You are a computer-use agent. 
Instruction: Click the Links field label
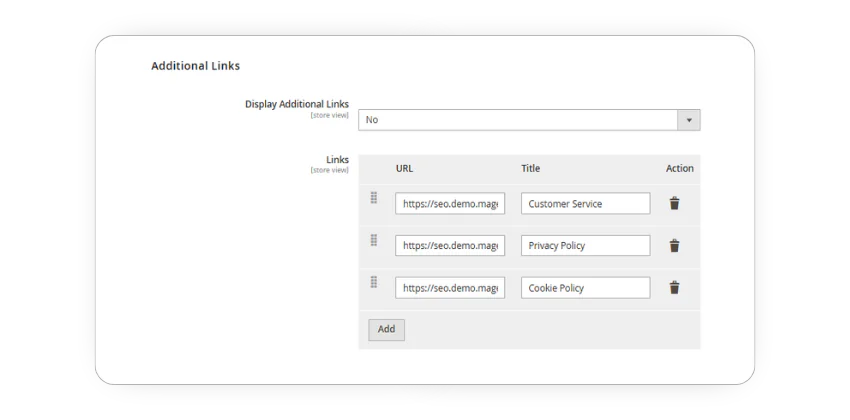coord(337,160)
